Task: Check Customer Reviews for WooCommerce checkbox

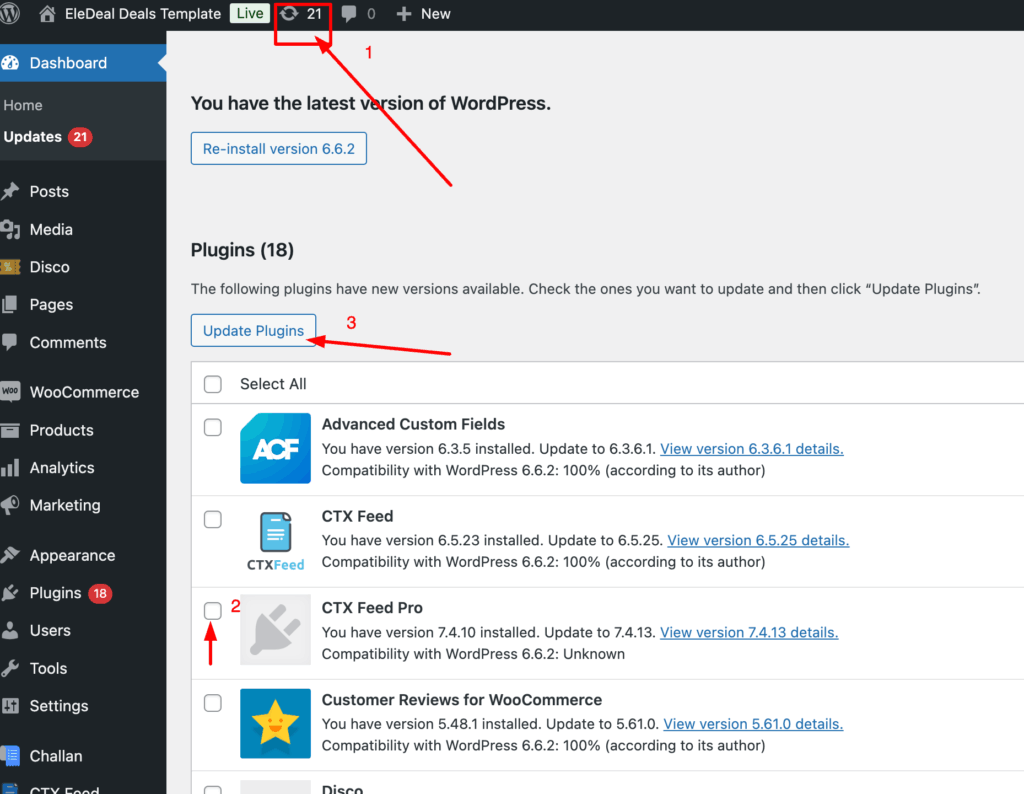Action: [213, 703]
